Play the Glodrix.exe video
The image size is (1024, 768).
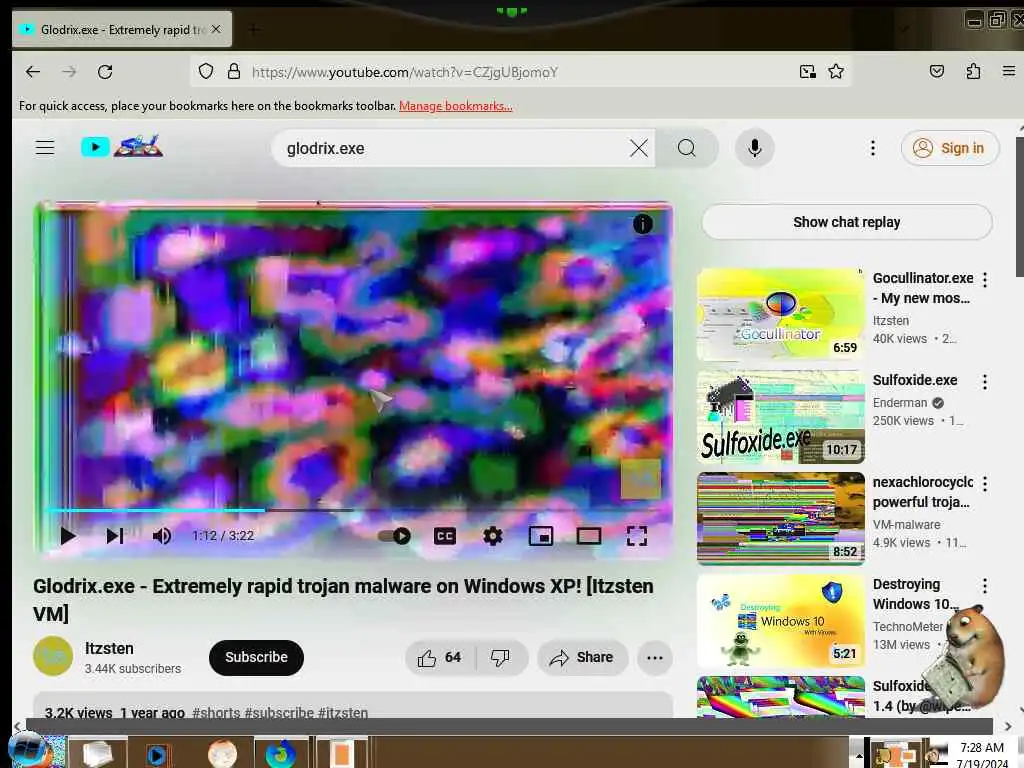tap(67, 536)
